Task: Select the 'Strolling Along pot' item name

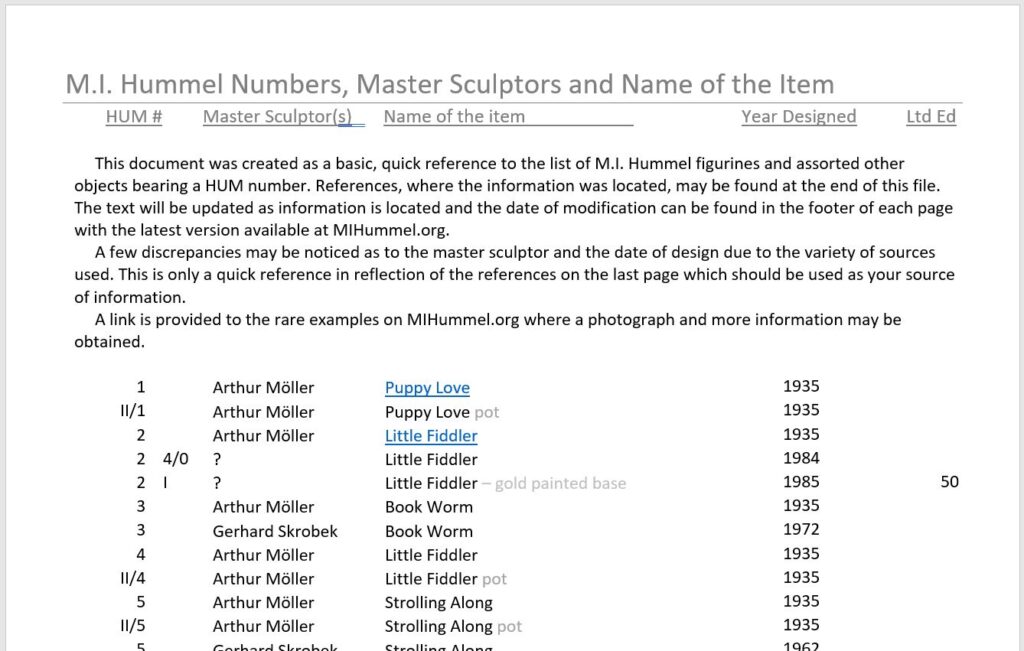Action: [x=453, y=627]
